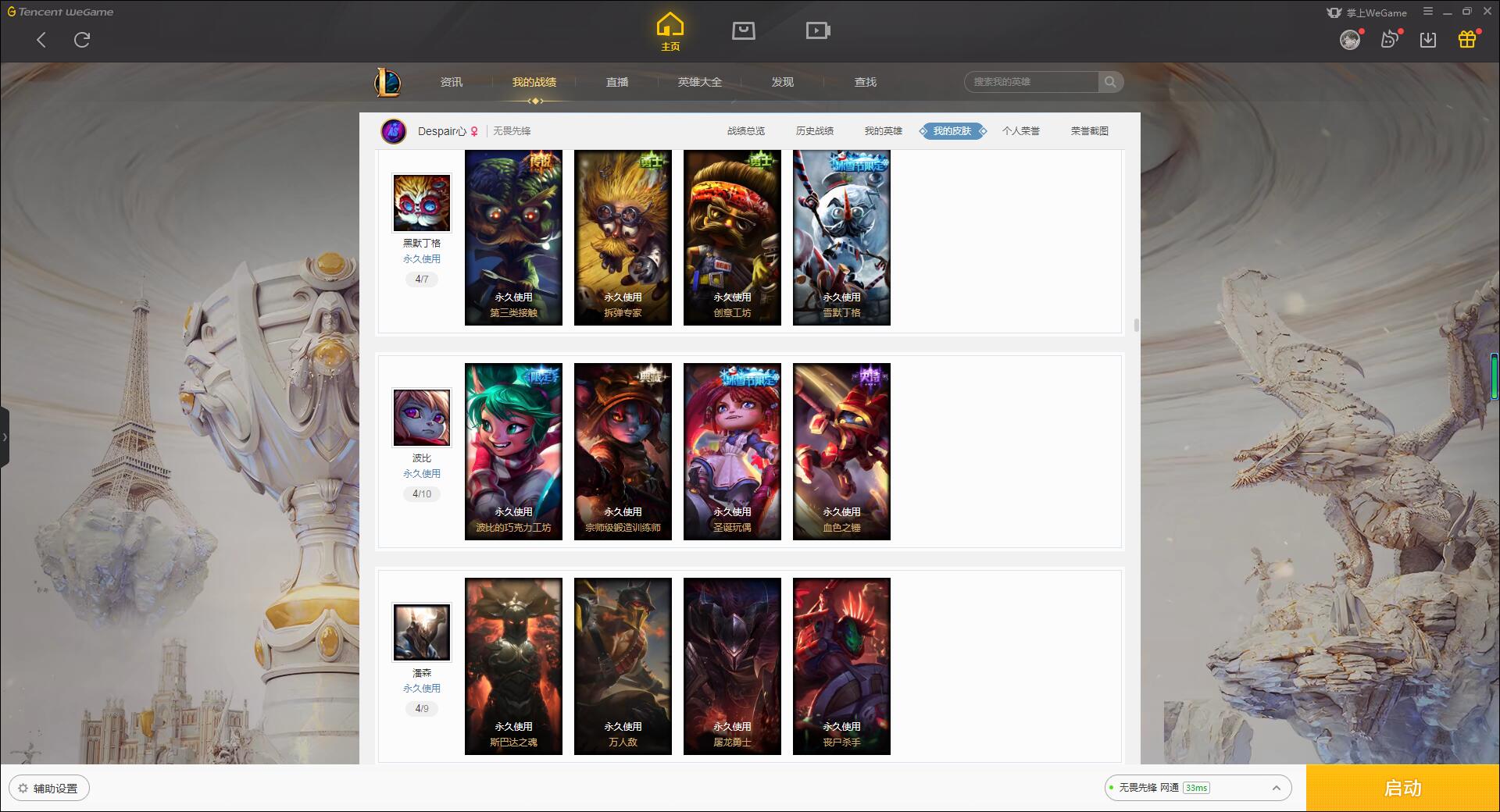1500x812 pixels.
Task: Launch the game with 启动 button
Action: (x=1403, y=789)
